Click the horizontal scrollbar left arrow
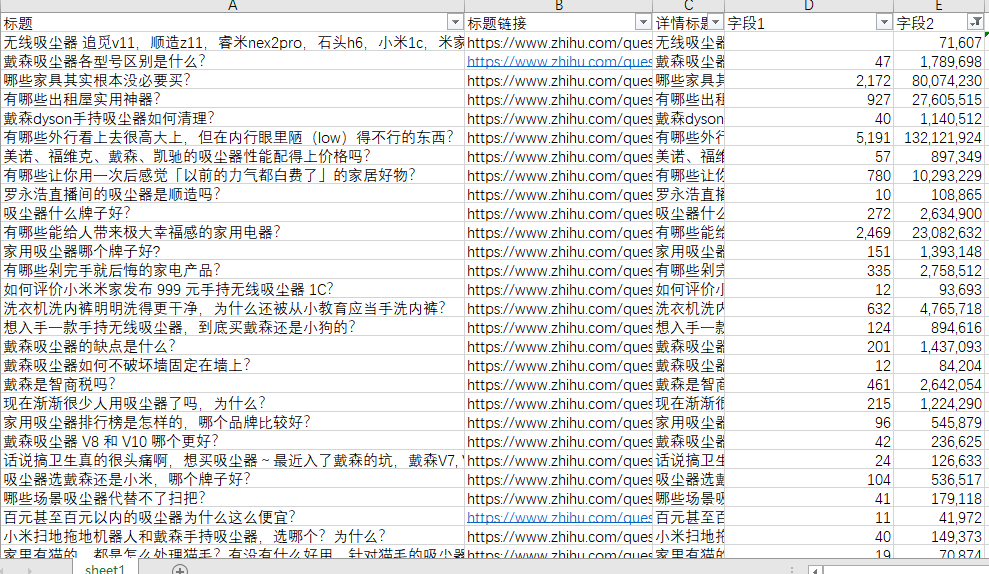 point(815,570)
